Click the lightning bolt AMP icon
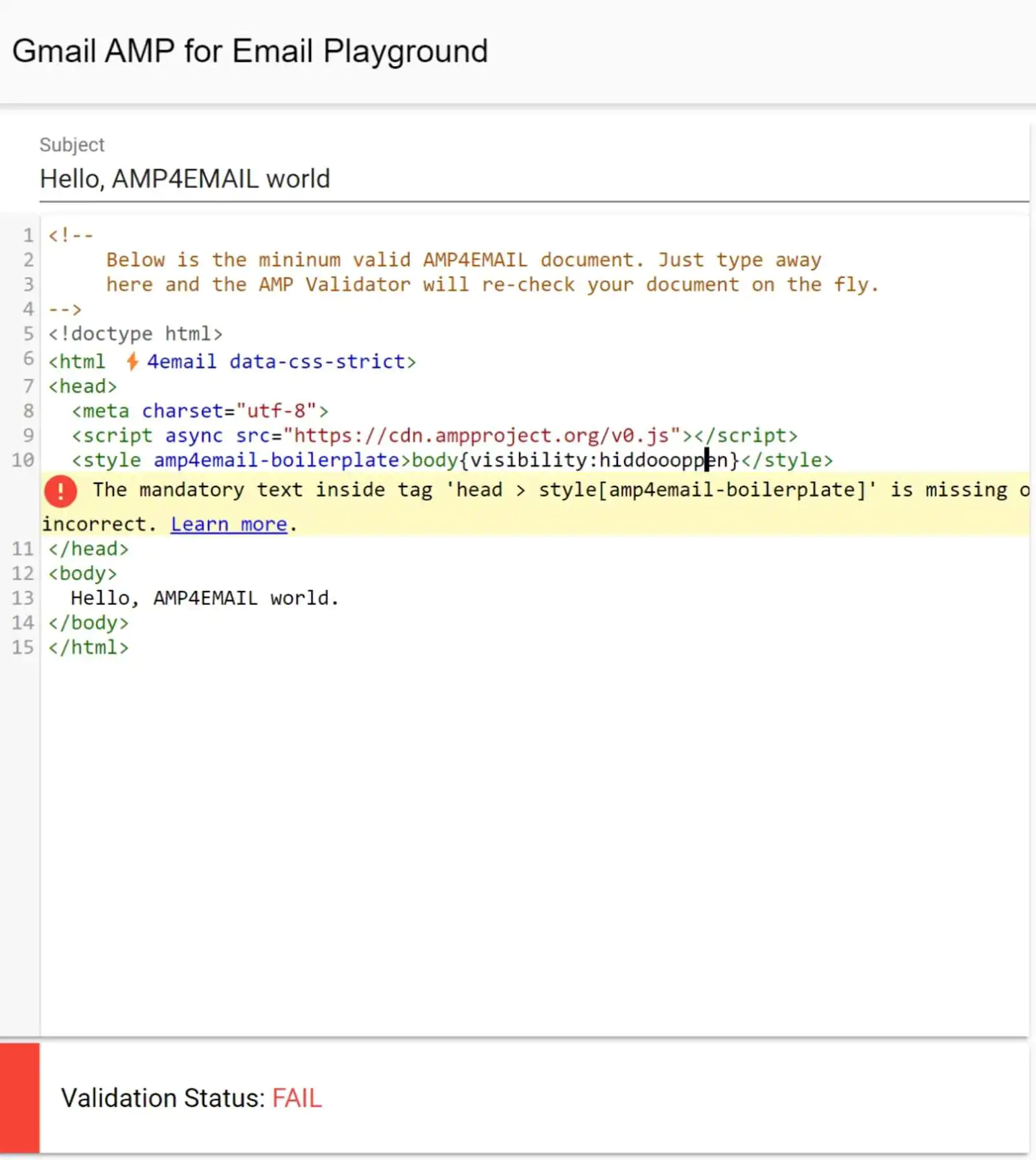The image size is (1036, 1160). (132, 361)
